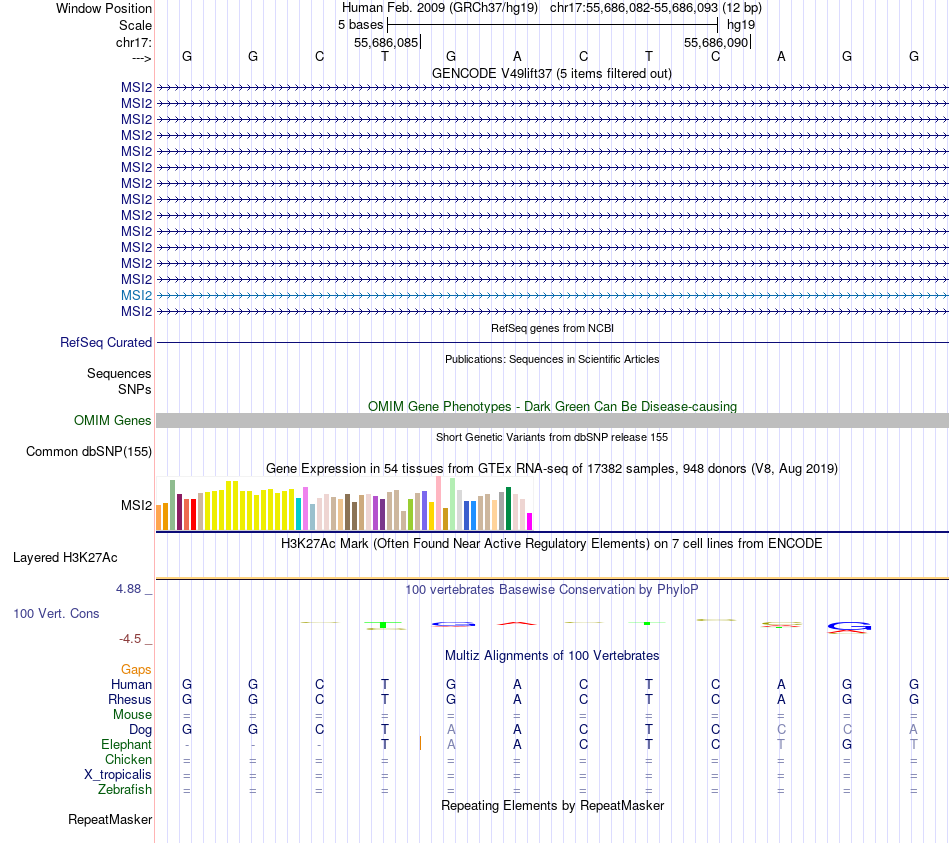Image resolution: width=950 pixels, height=843 pixels.
Task: Click the tallest pink bar in GTEx chart
Action: pyautogui.click(x=439, y=503)
